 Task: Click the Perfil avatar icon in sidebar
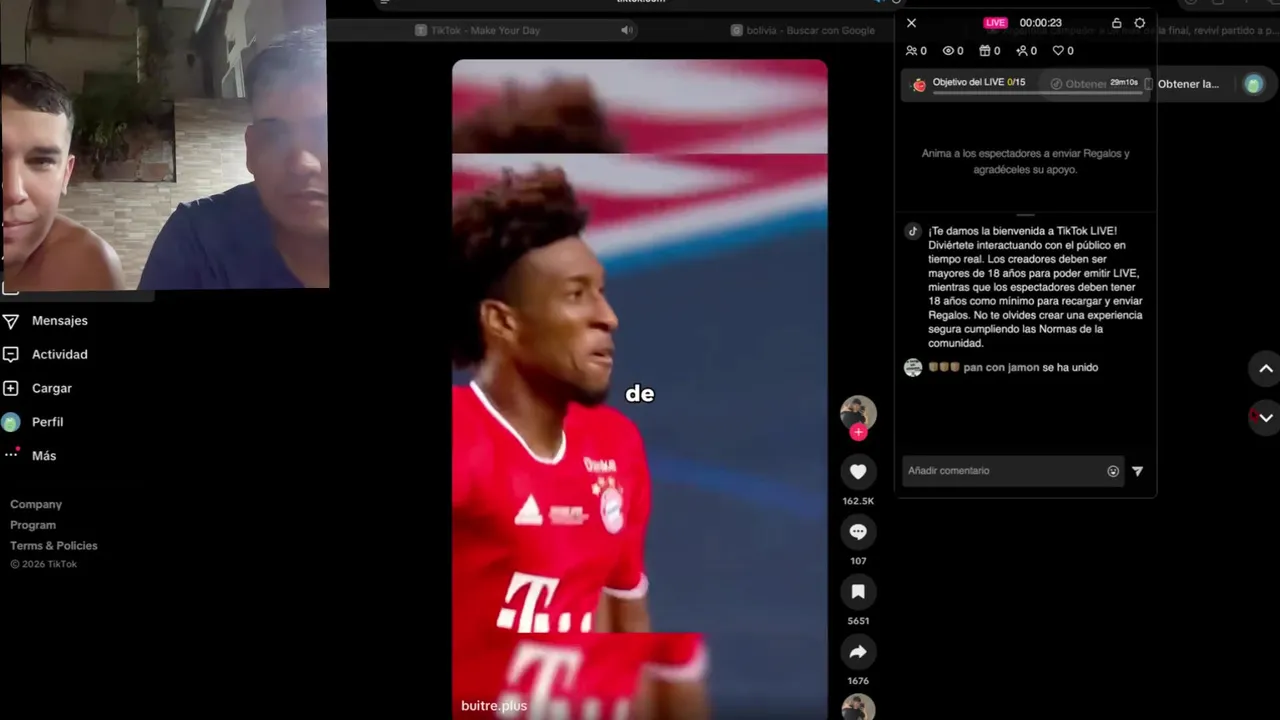tap(11, 423)
